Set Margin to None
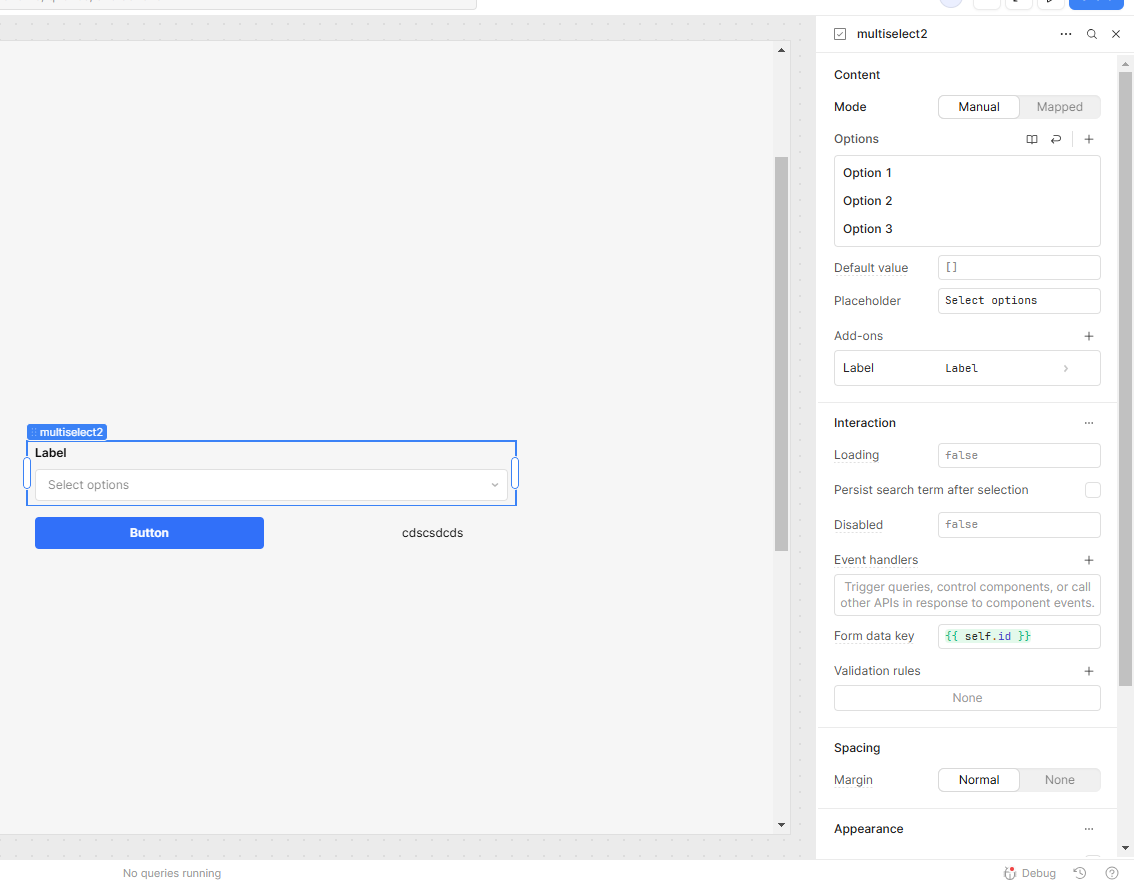This screenshot has width=1134, height=880. click(x=1059, y=780)
